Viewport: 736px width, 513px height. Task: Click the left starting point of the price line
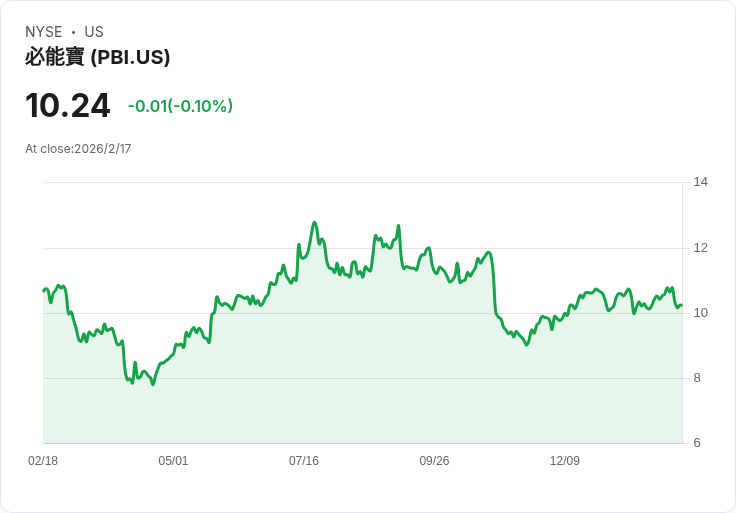click(x=44, y=290)
